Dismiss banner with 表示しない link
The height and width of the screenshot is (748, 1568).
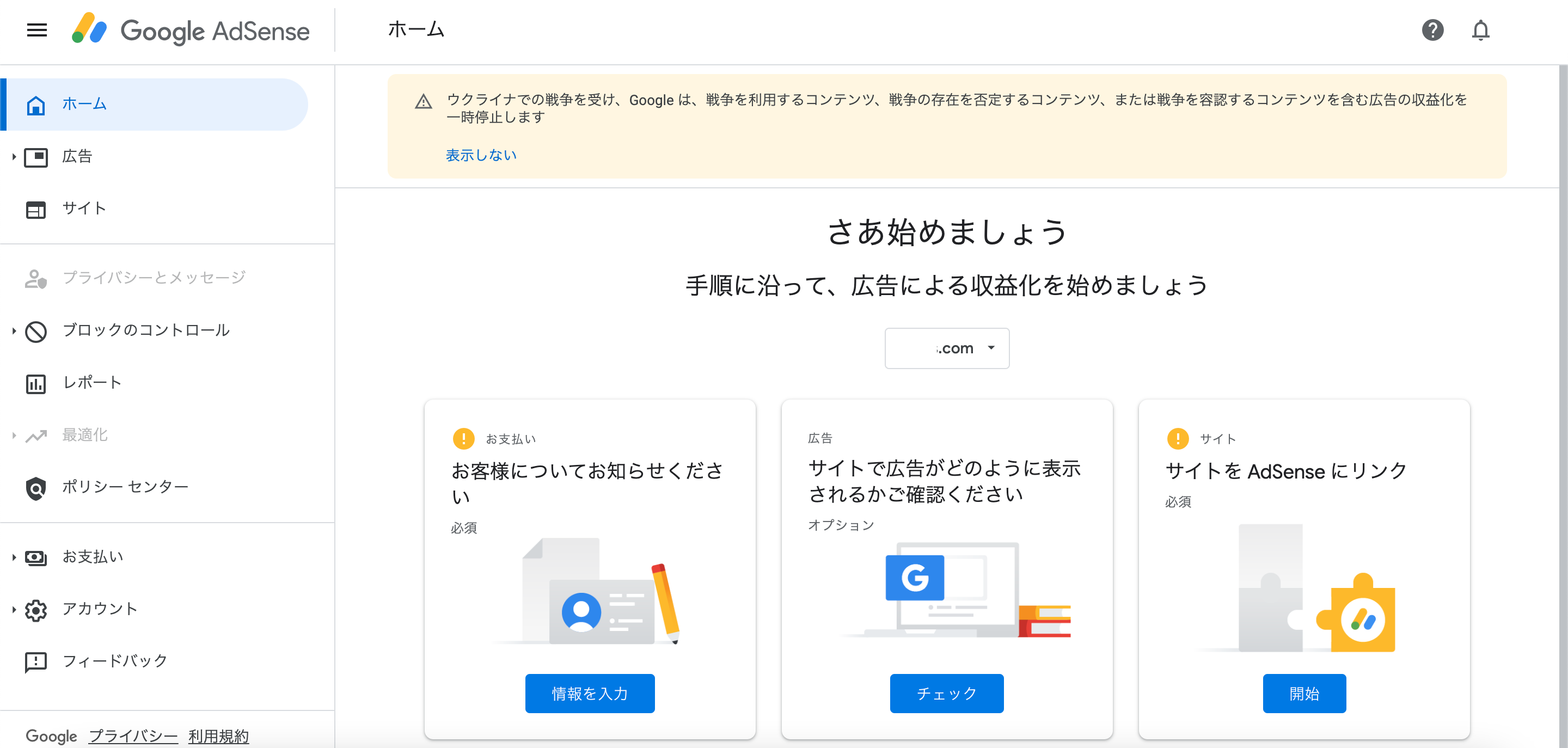pyautogui.click(x=481, y=155)
